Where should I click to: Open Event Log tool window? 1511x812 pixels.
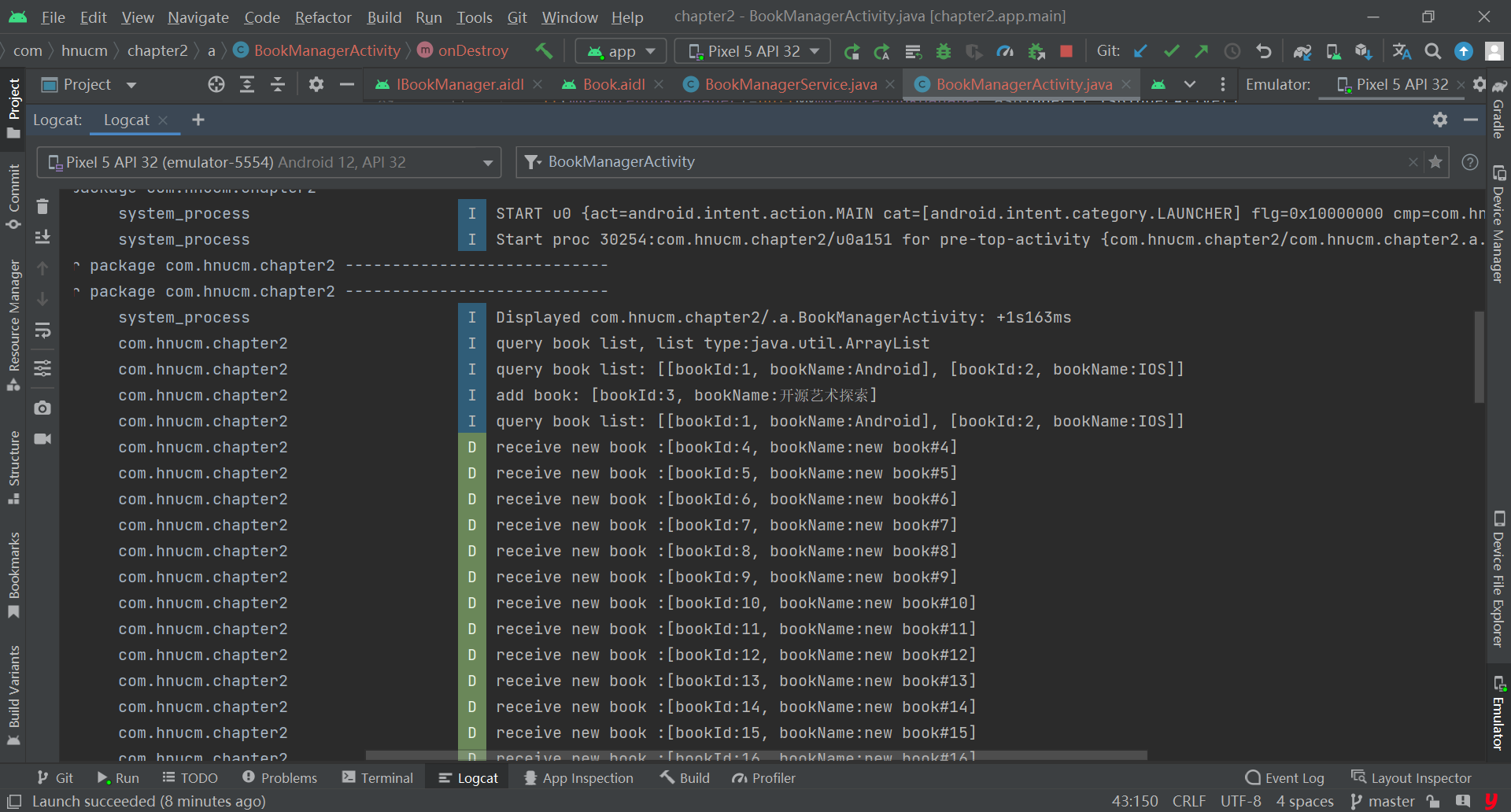pos(1285,778)
